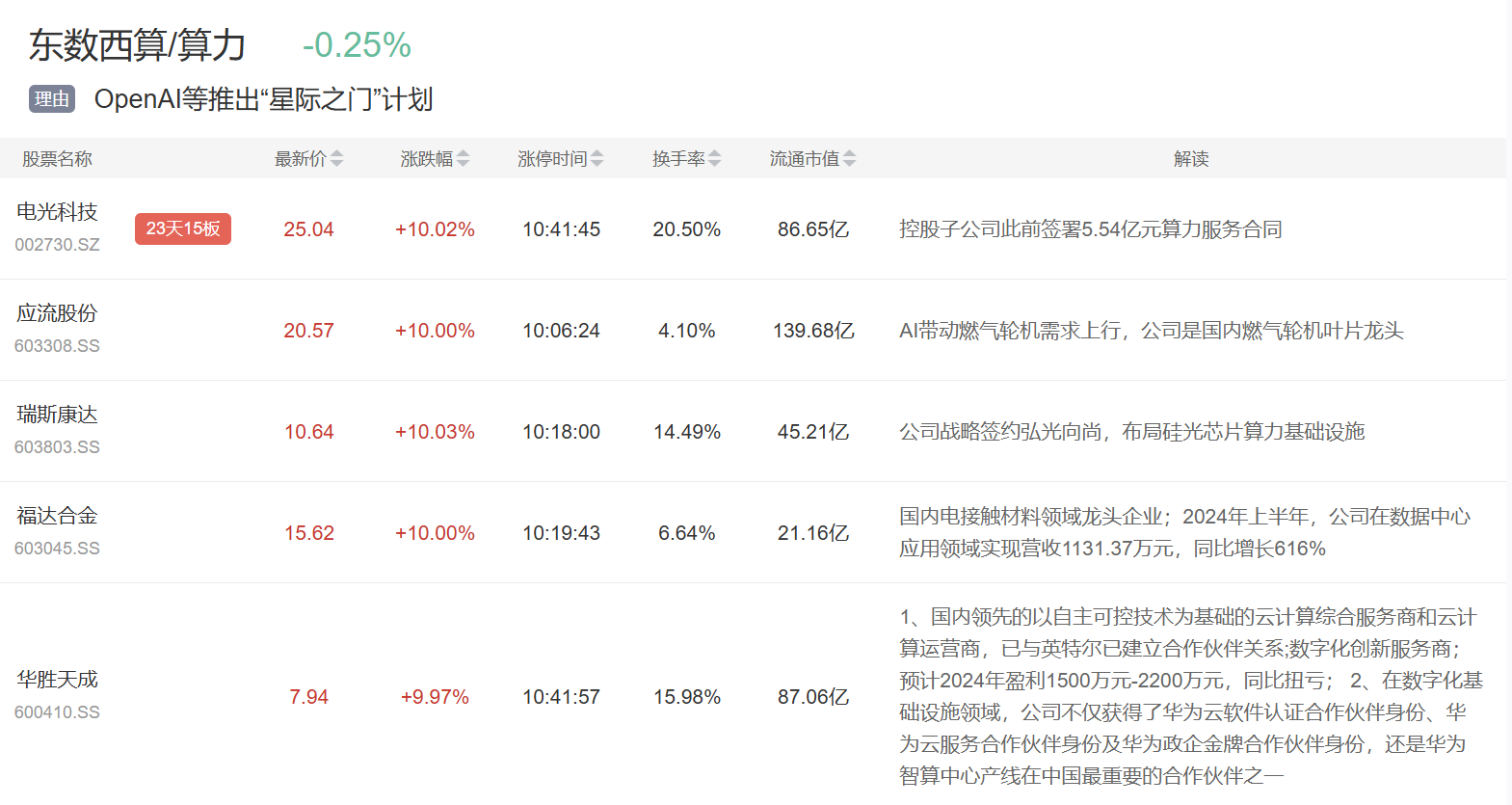
Task: Click sector change percentage -0.25%
Action: click(357, 45)
